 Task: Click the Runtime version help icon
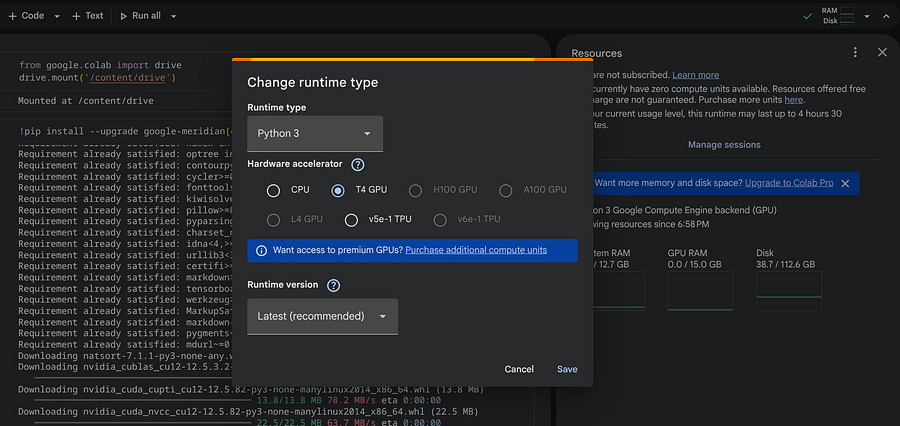tap(333, 285)
